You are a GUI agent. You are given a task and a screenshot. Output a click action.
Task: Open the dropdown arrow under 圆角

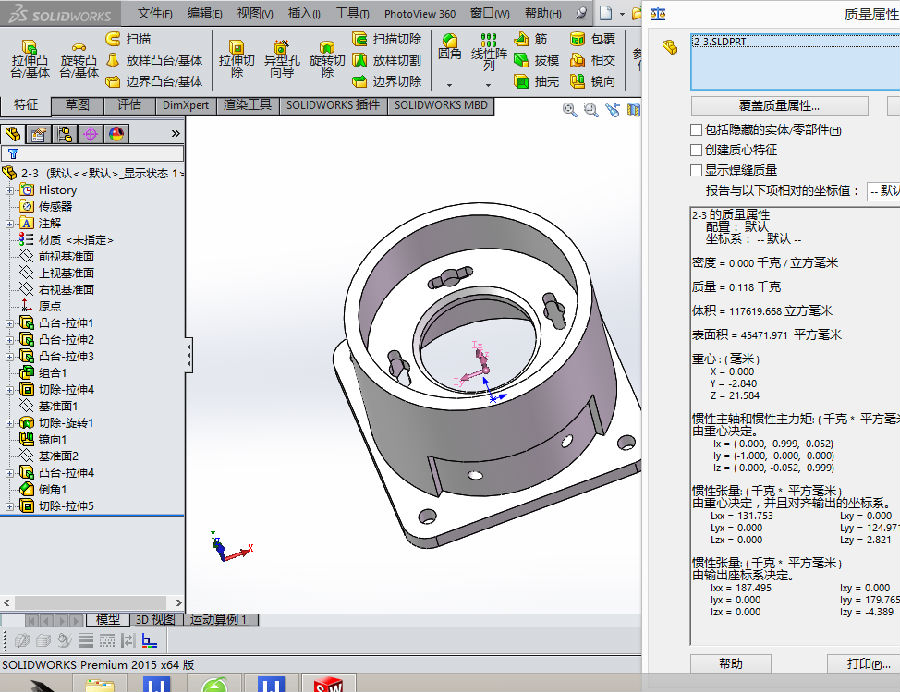(449, 85)
